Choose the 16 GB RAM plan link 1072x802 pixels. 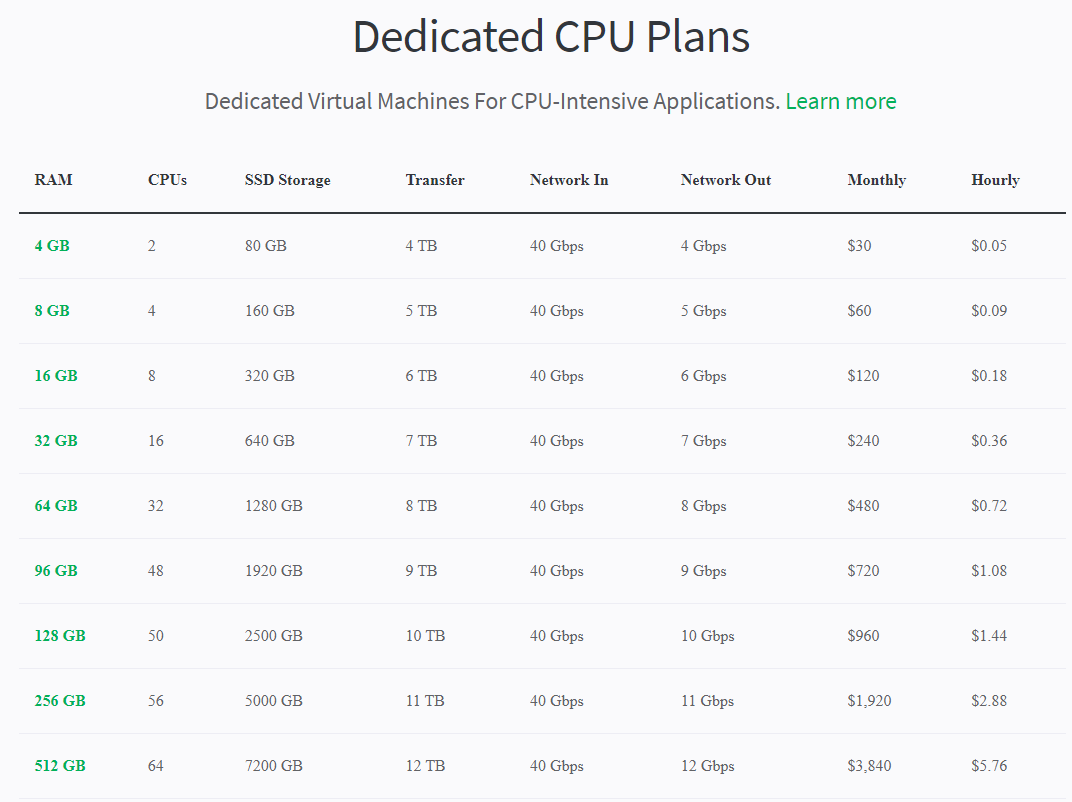(56, 376)
